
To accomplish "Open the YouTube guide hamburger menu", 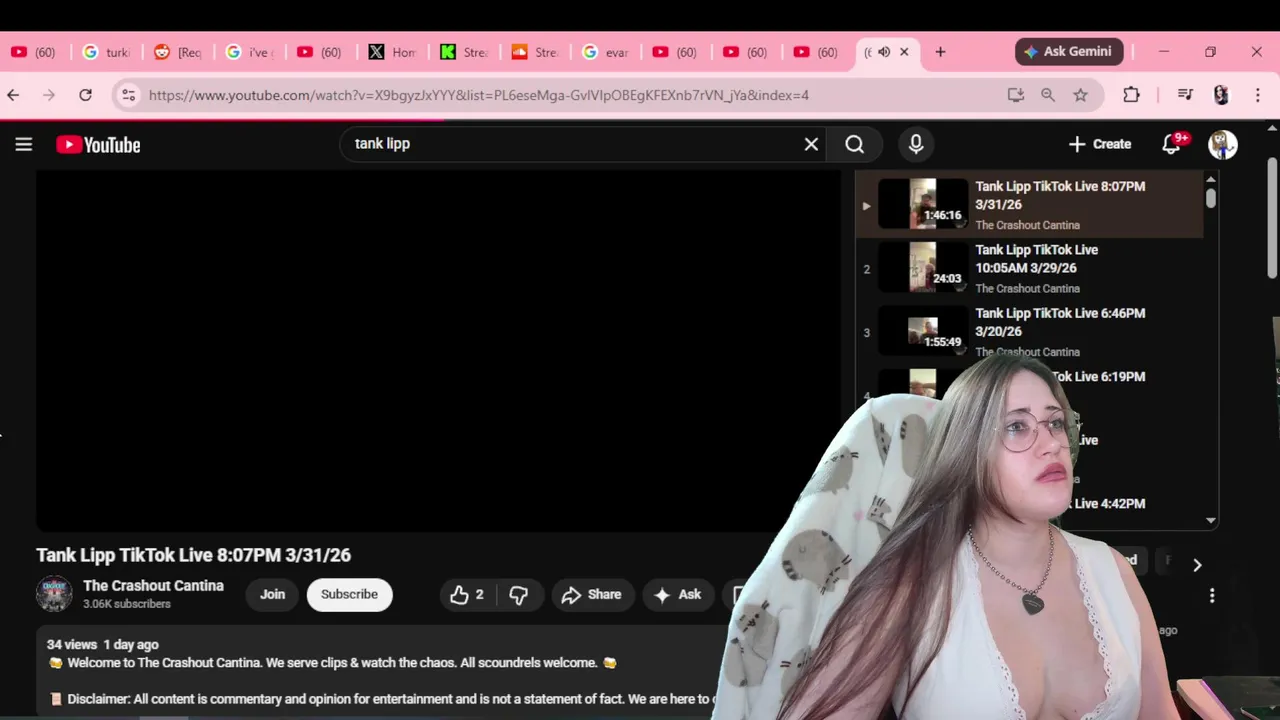I will coord(24,144).
